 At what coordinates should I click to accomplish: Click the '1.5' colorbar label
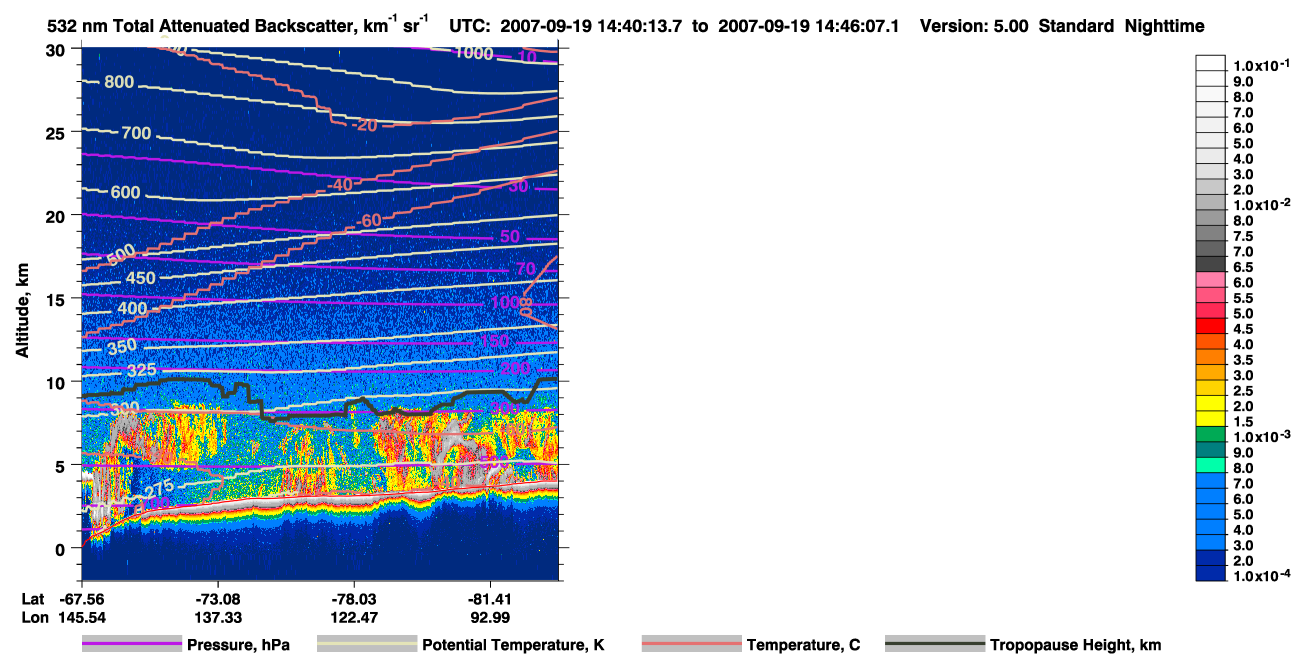click(1243, 422)
